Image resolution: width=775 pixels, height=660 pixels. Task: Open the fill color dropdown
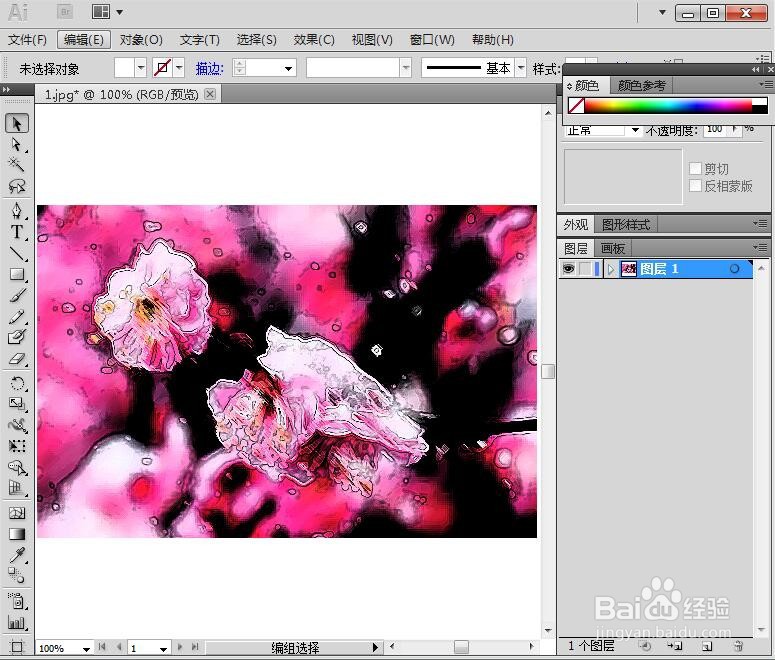coord(141,68)
